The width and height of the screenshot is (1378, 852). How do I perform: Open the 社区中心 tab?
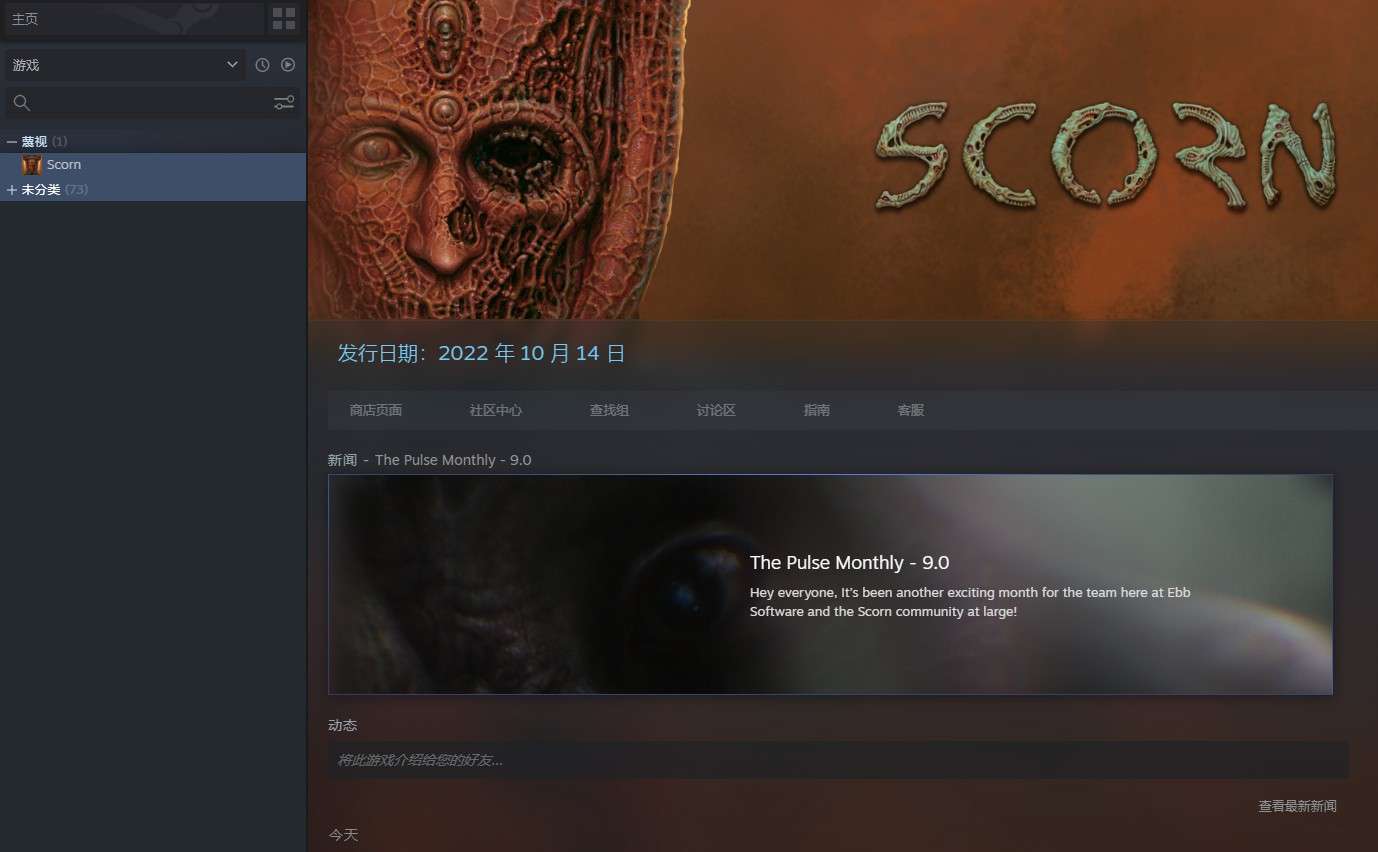[496, 410]
